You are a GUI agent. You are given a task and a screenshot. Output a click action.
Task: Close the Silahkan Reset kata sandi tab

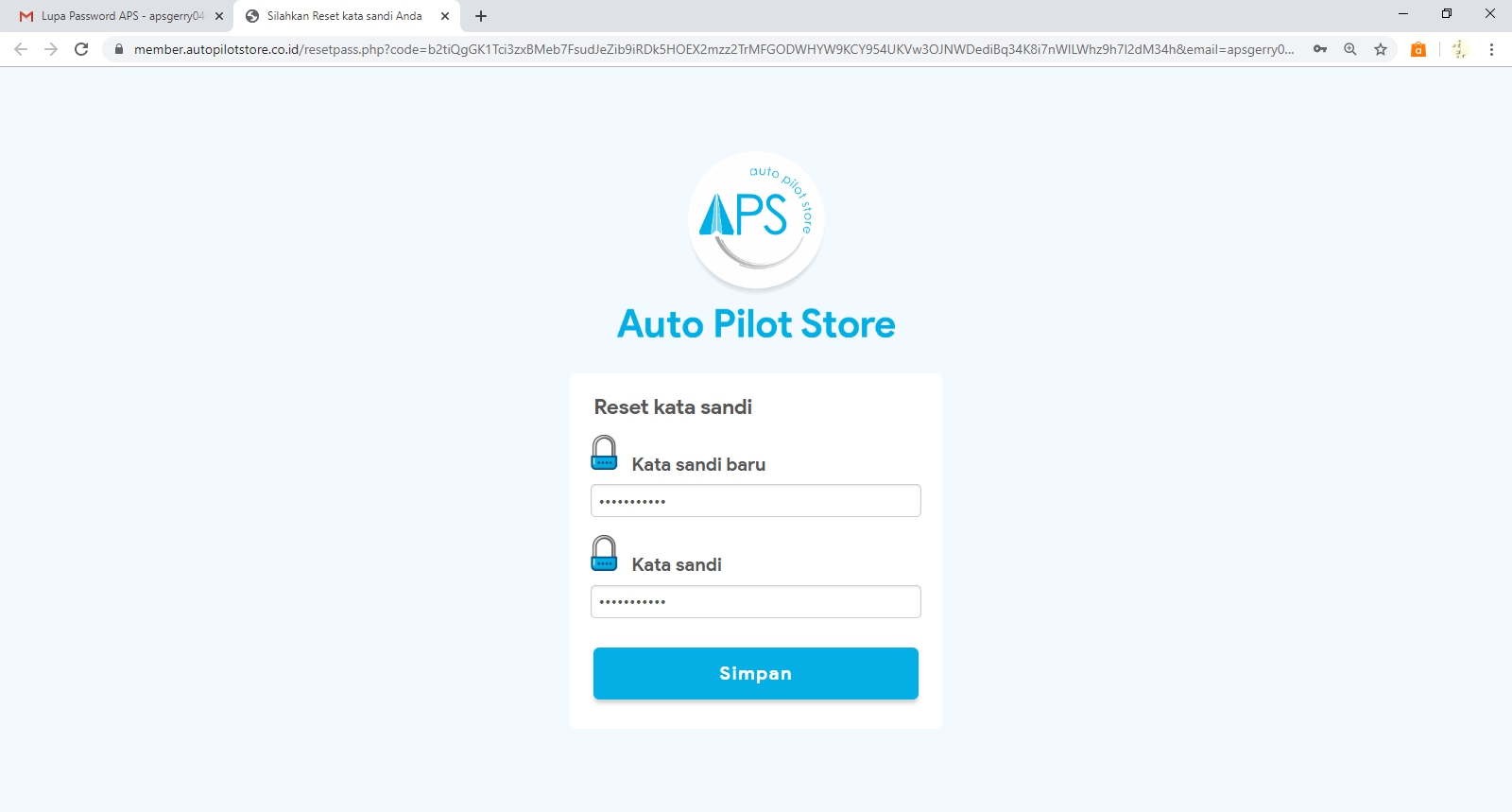click(x=445, y=16)
